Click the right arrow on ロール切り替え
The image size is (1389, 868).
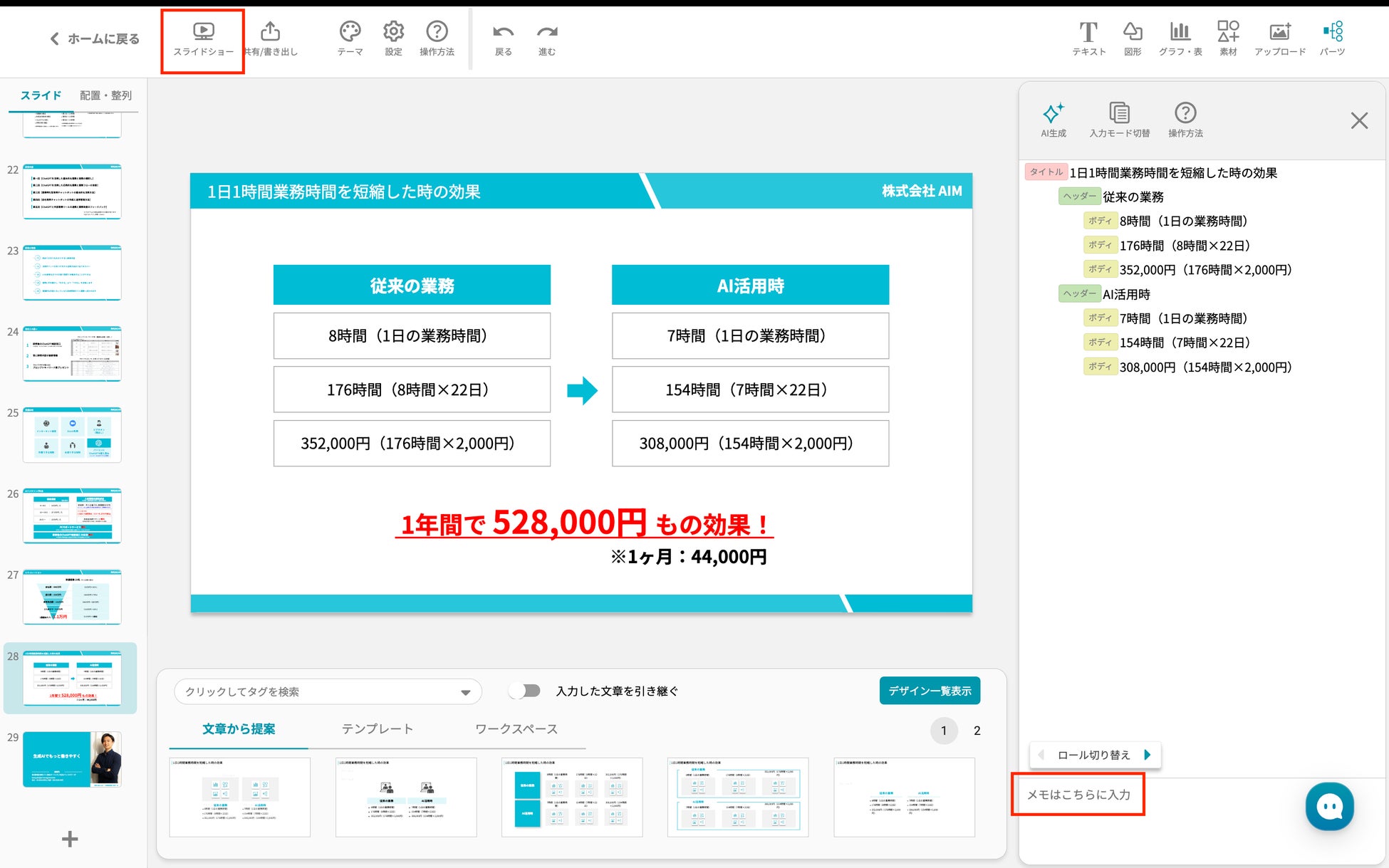pos(1147,755)
